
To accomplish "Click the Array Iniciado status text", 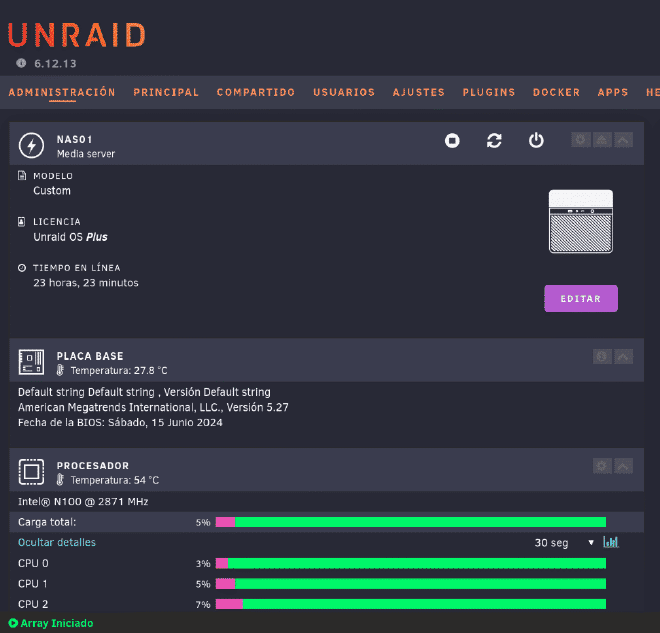I will (57, 623).
